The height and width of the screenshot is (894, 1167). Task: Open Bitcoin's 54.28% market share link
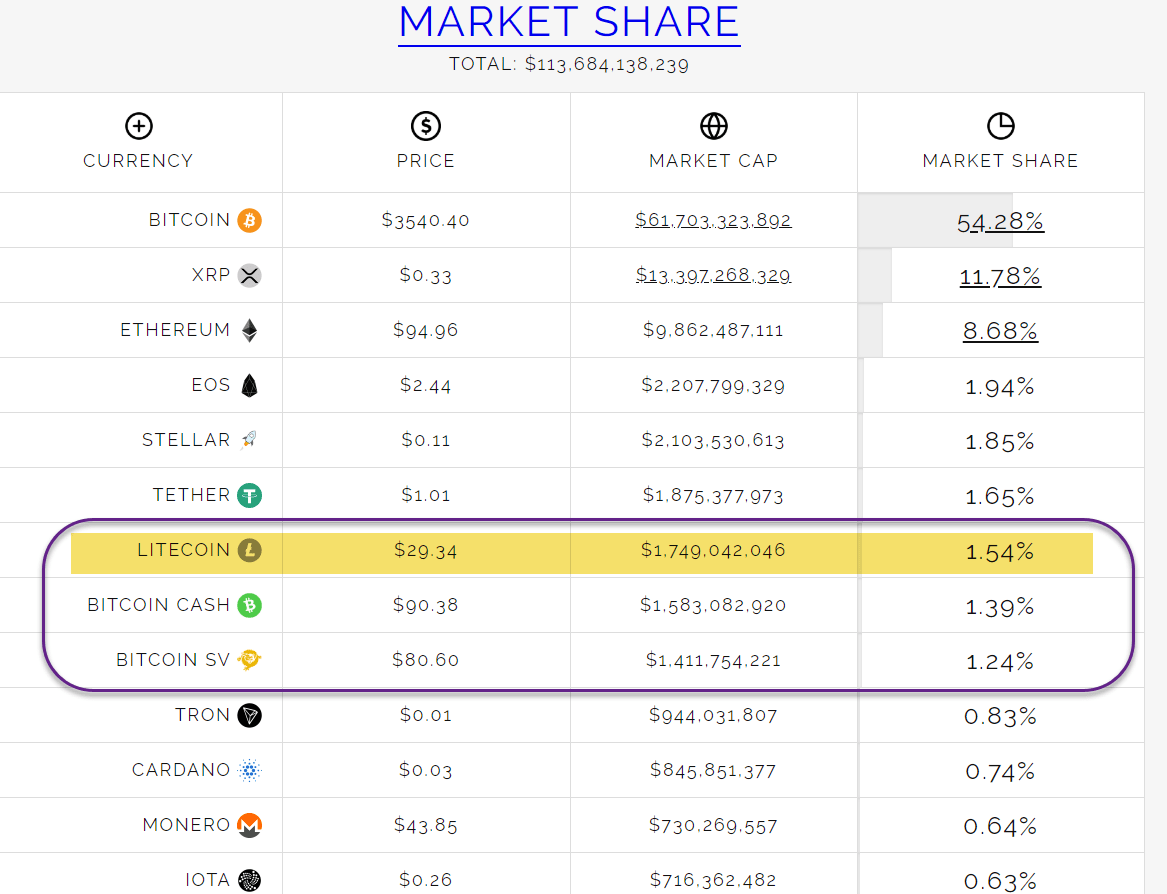pos(1000,222)
